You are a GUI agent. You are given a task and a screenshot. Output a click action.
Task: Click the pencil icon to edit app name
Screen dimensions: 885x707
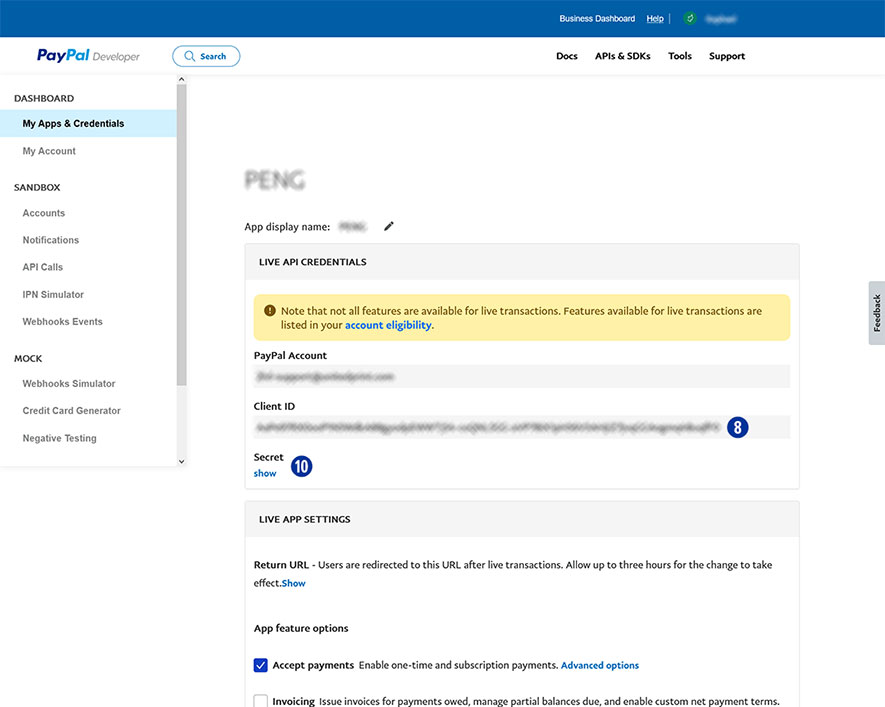pos(389,226)
